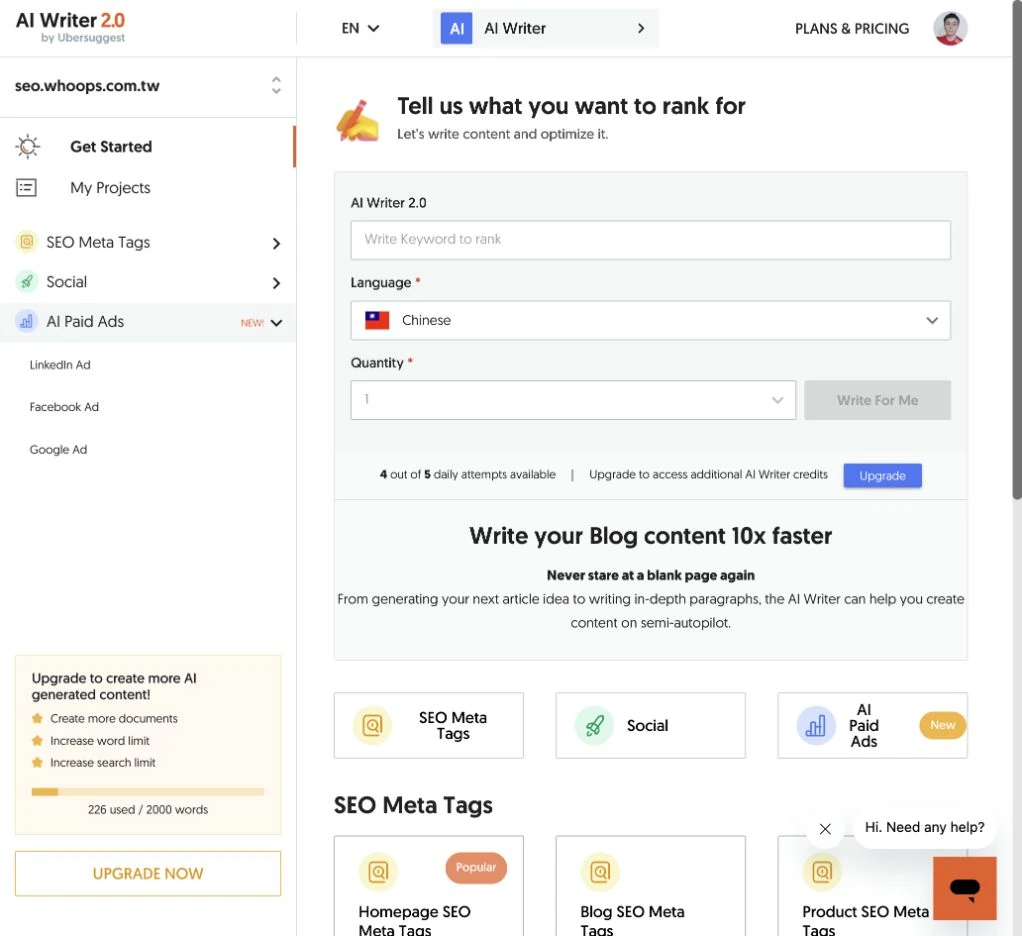Close the Need any help popup
This screenshot has height=936, width=1022.
825,829
